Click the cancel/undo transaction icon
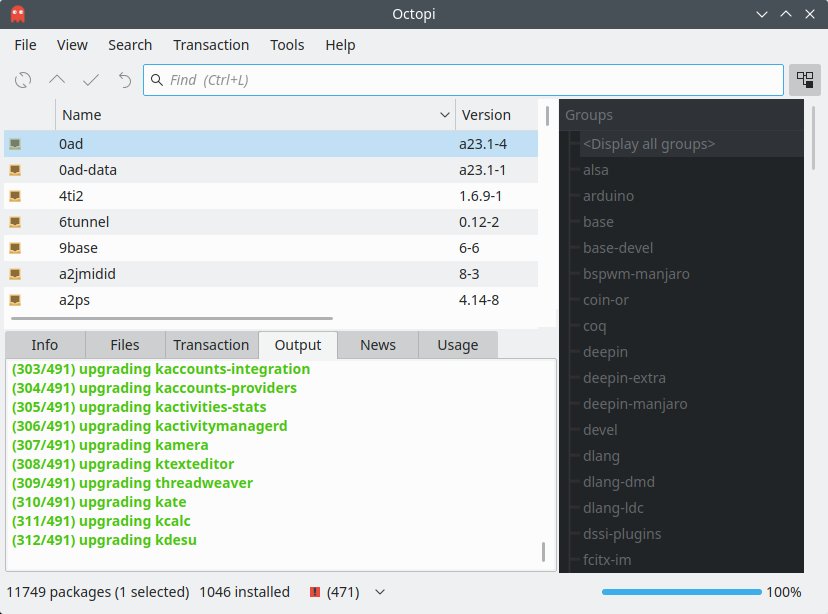 pos(124,80)
